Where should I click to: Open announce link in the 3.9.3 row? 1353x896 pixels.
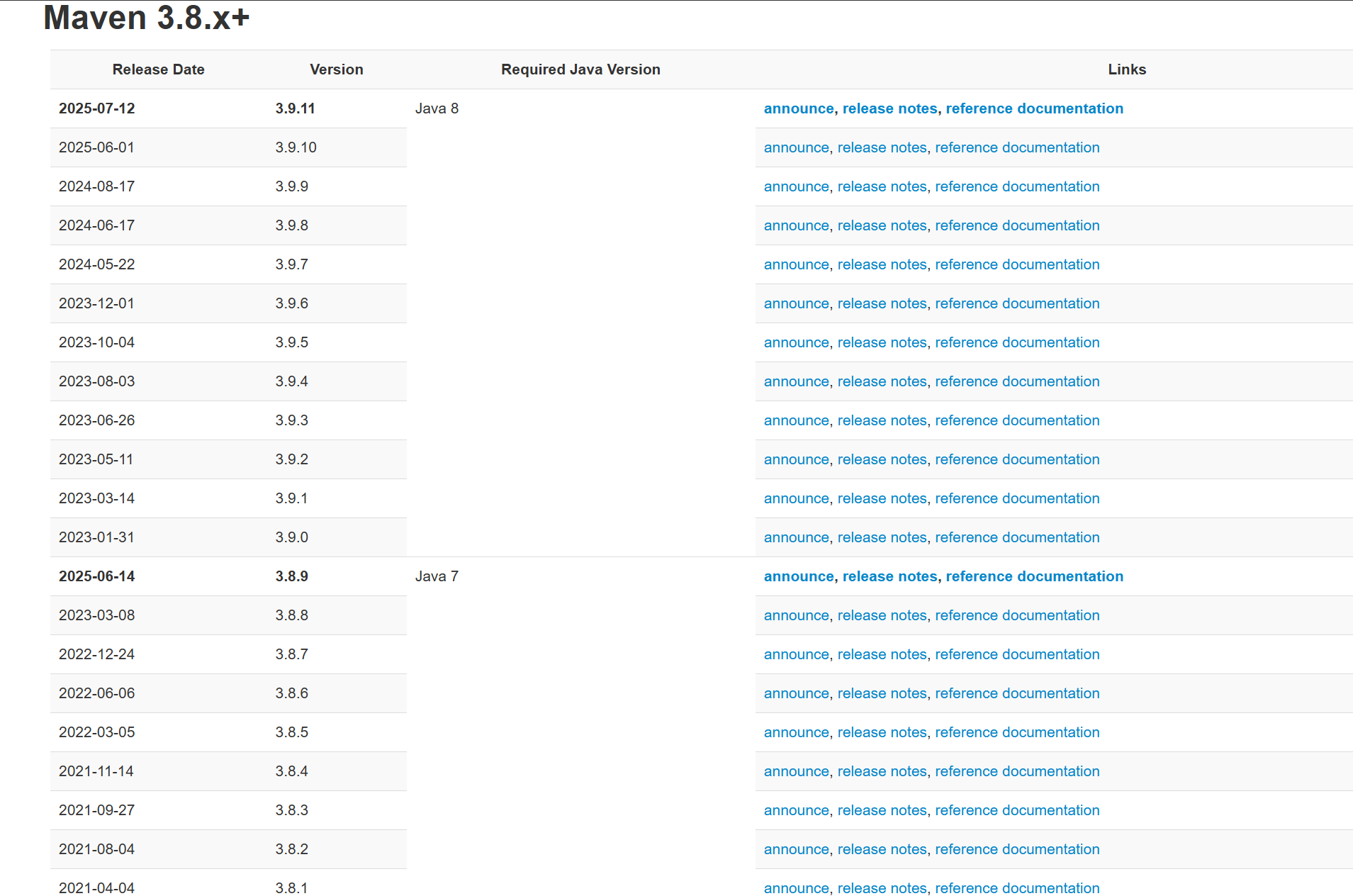click(797, 420)
